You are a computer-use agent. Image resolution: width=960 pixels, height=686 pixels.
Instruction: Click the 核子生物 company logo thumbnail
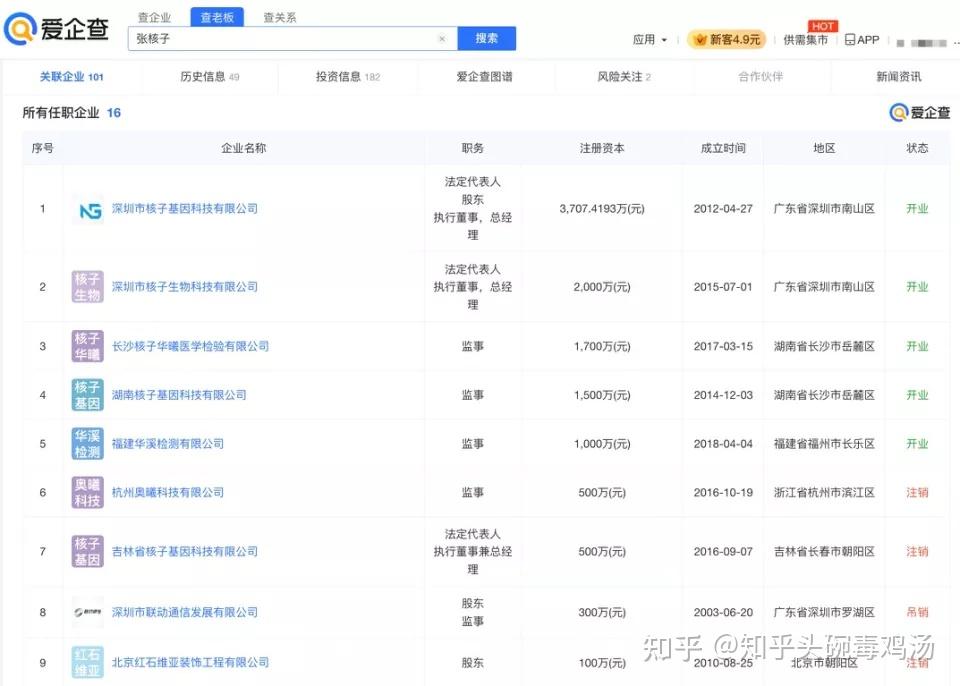coord(87,287)
